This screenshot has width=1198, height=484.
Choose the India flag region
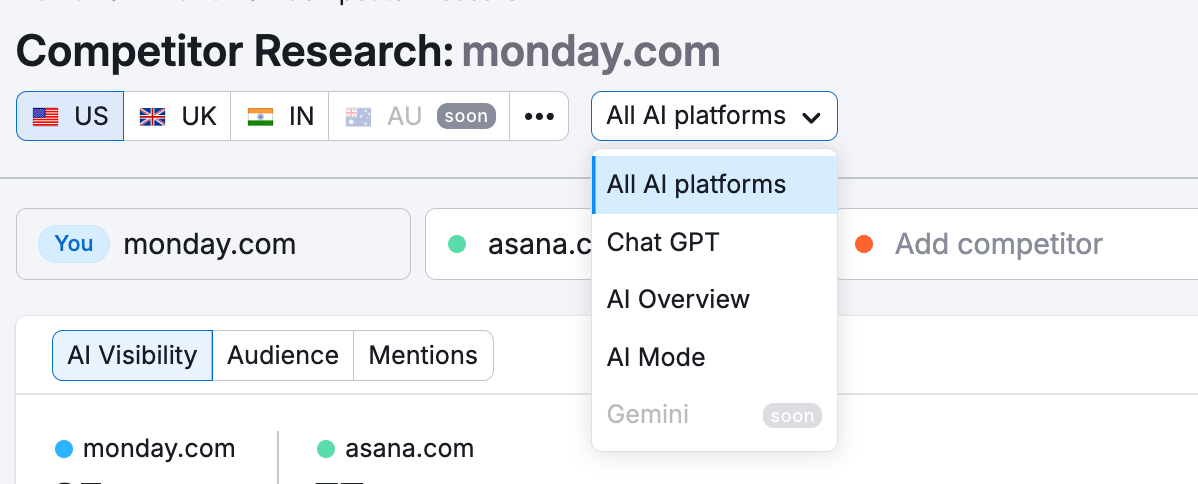click(x=280, y=117)
